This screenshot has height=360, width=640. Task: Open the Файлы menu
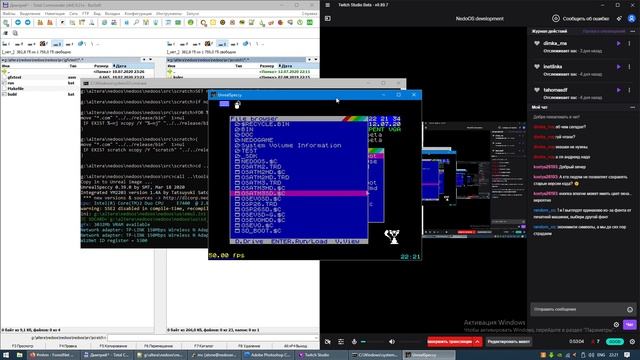click(x=9, y=13)
